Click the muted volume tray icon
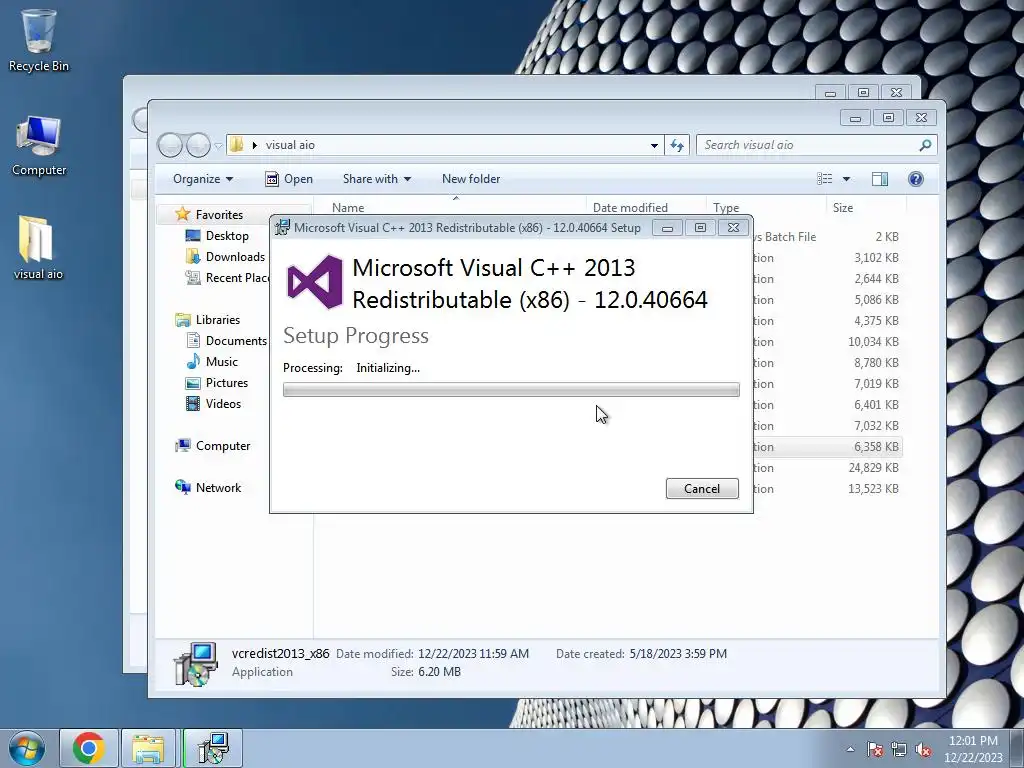This screenshot has height=768, width=1024. 923,749
